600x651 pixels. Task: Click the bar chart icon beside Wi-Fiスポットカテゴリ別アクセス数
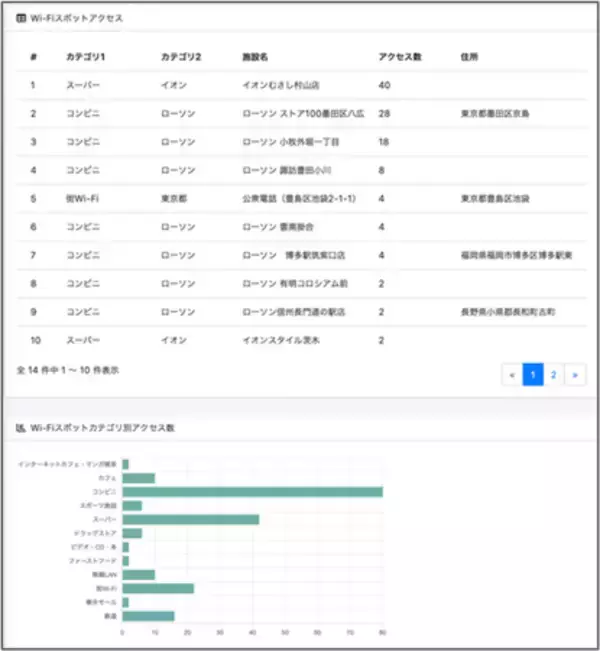(21, 427)
